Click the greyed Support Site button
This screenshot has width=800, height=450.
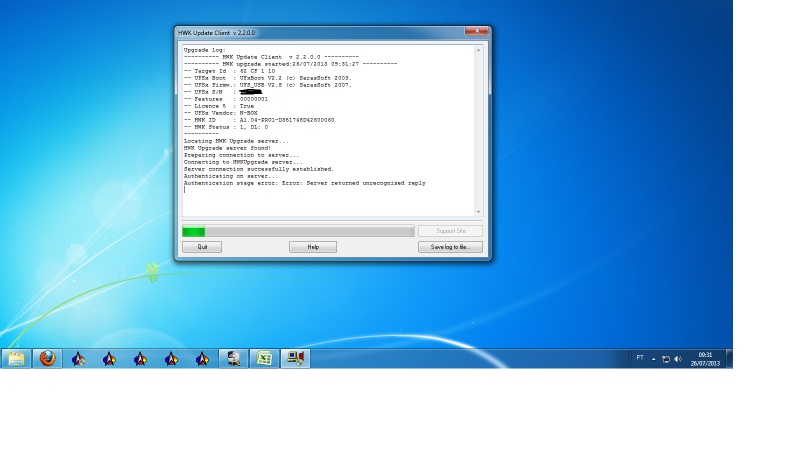[x=450, y=231]
